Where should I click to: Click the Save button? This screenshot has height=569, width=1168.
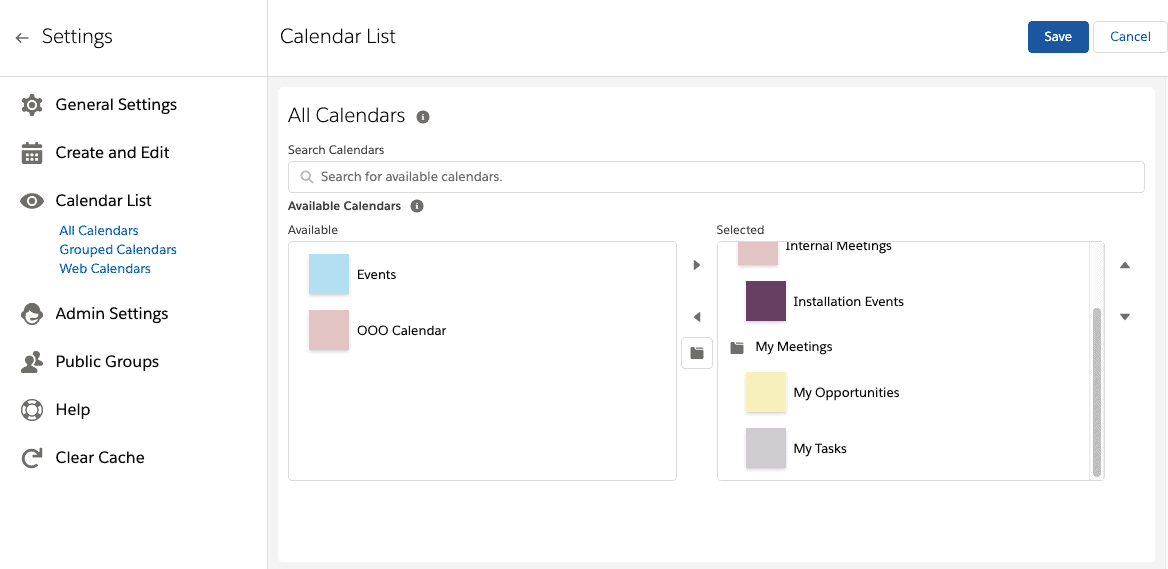(1058, 37)
